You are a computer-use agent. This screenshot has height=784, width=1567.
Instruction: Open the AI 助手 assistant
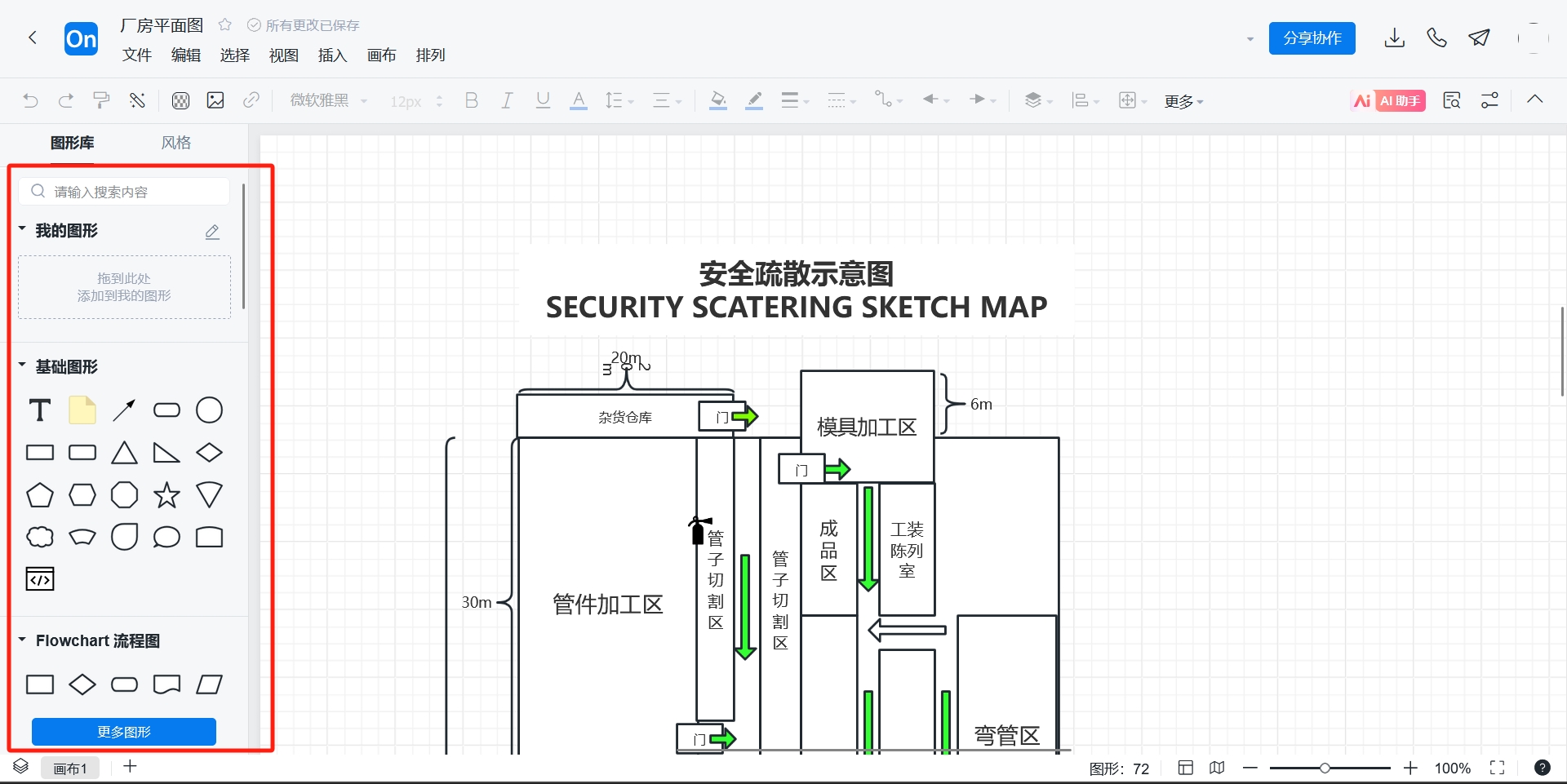click(x=1388, y=100)
